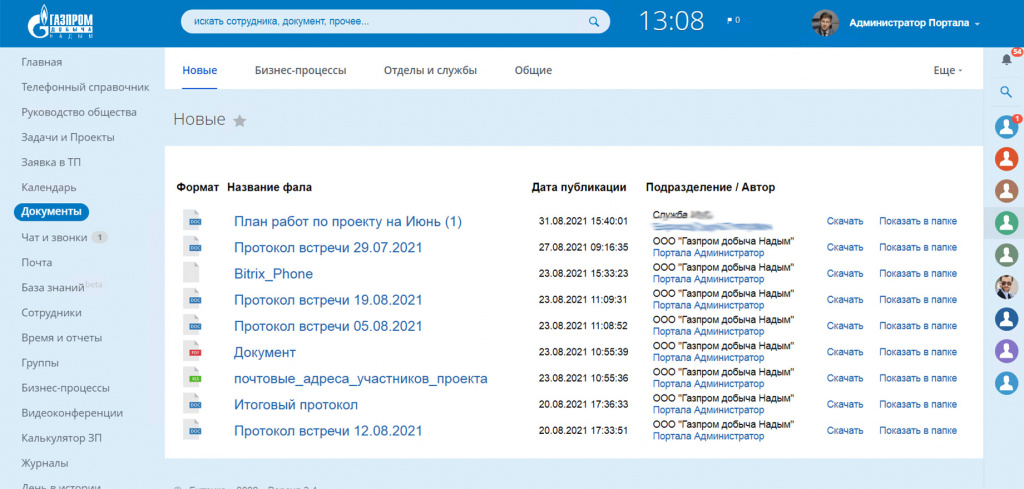Click the administrator profile photo in header
This screenshot has height=489, width=1024.
[825, 22]
